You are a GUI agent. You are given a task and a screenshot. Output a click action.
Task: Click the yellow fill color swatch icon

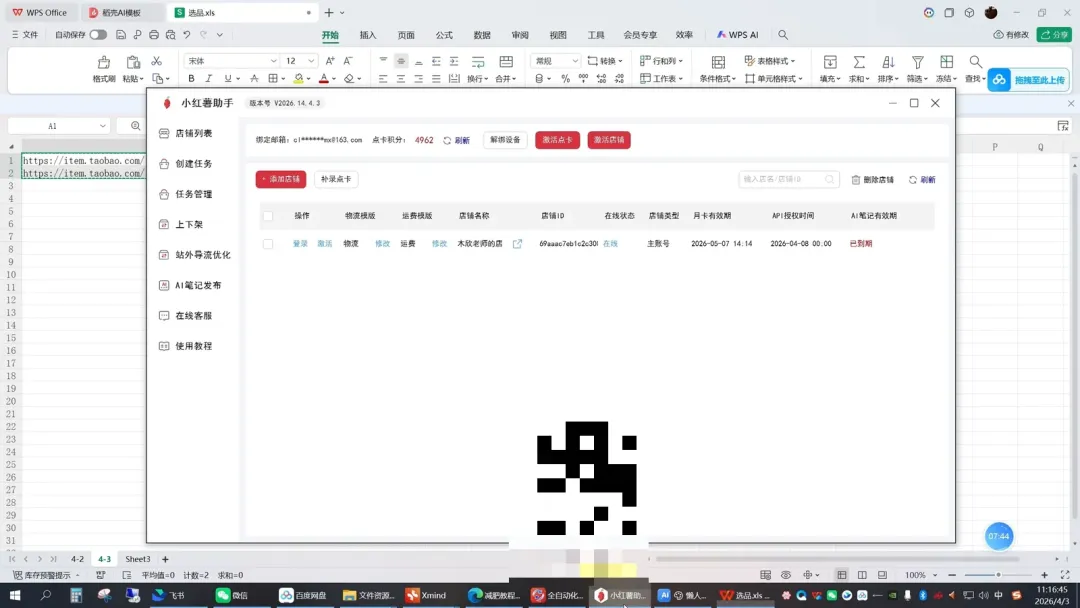click(x=298, y=78)
